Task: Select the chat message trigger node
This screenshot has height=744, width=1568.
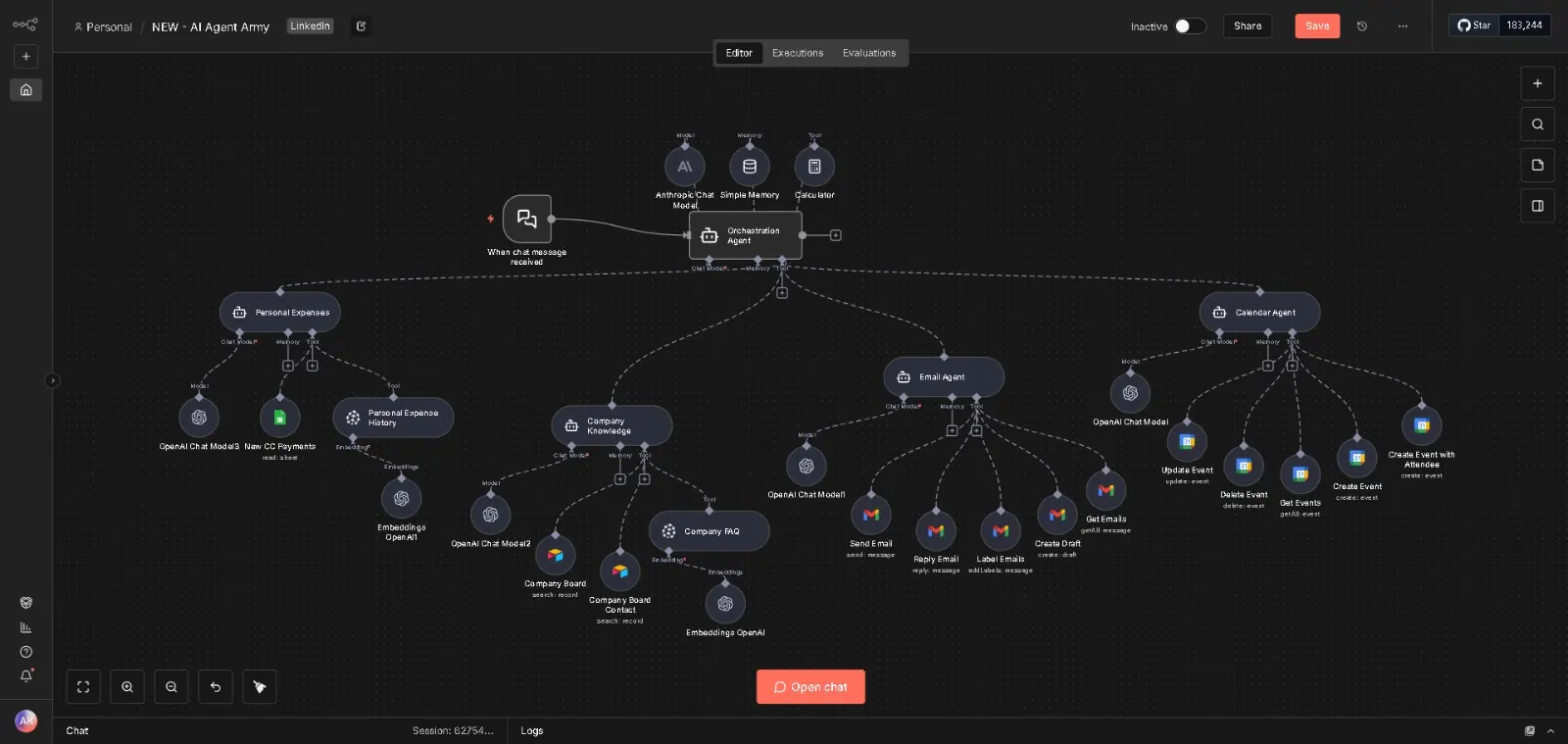Action: click(527, 219)
